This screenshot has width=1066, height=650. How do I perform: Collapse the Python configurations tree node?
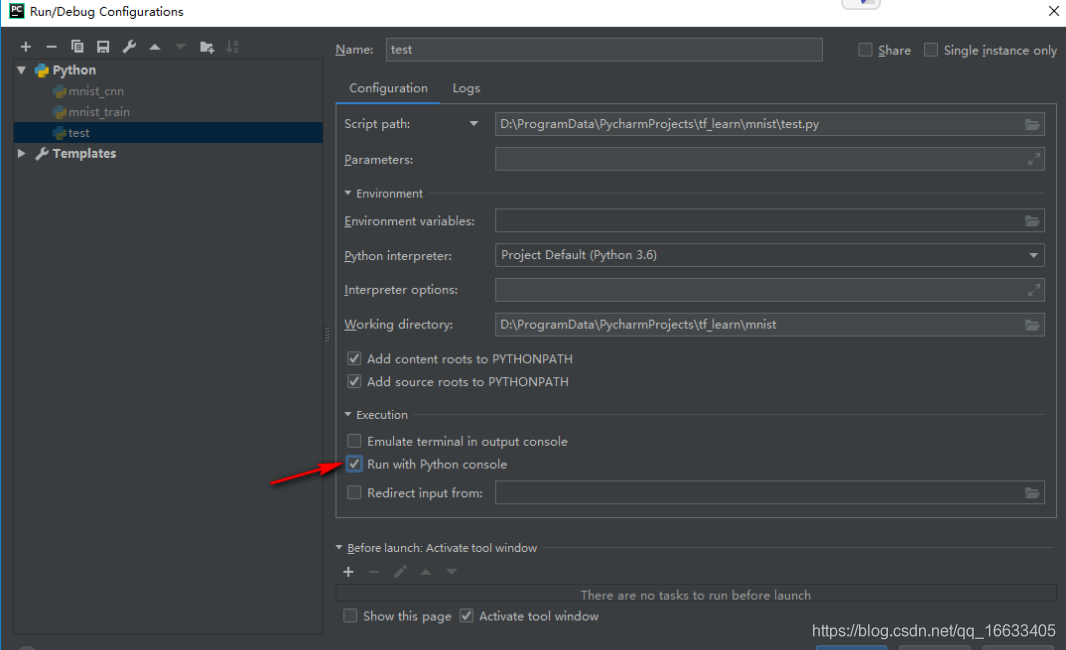[22, 70]
